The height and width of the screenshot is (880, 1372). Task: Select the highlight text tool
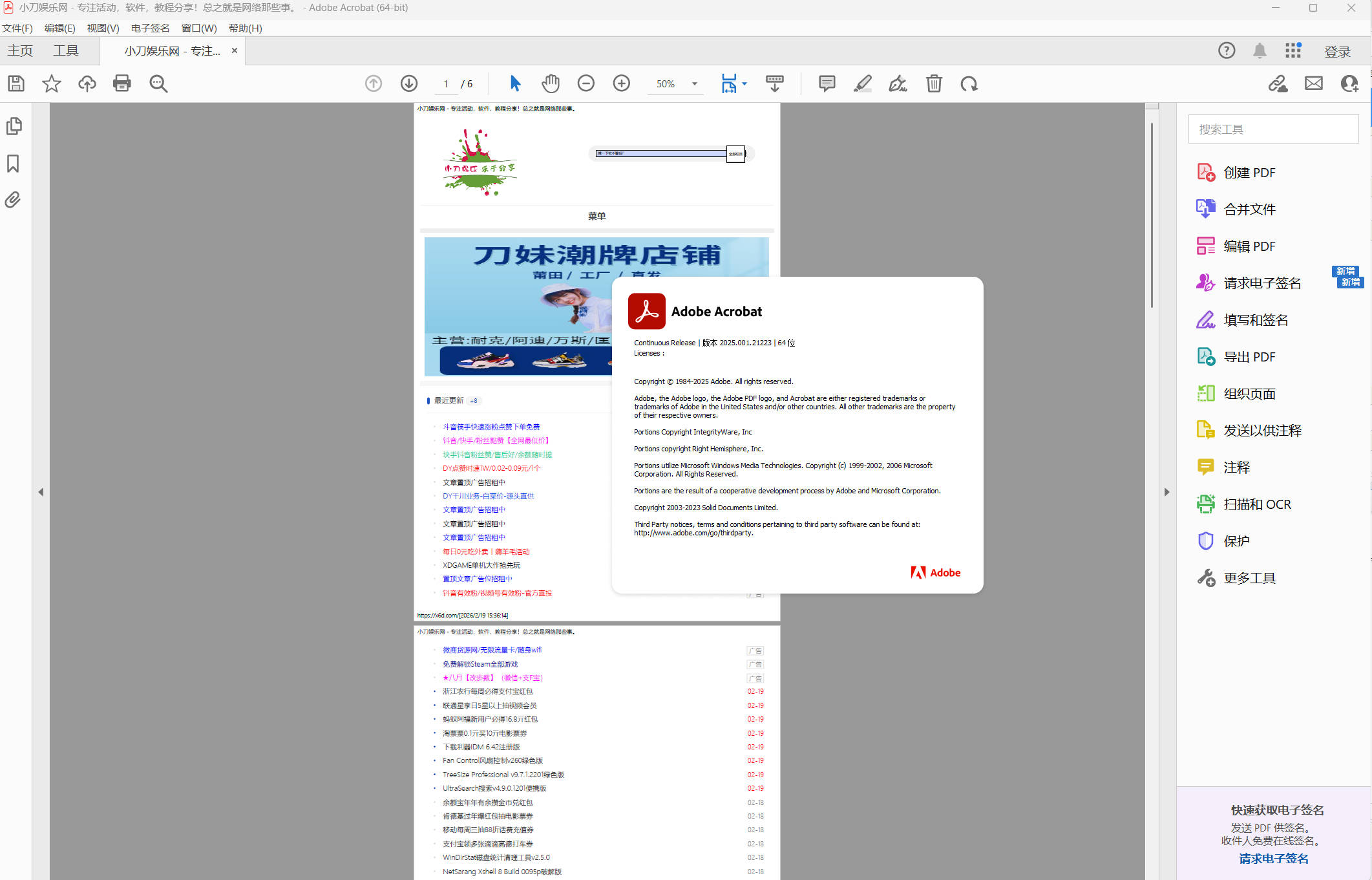(863, 83)
